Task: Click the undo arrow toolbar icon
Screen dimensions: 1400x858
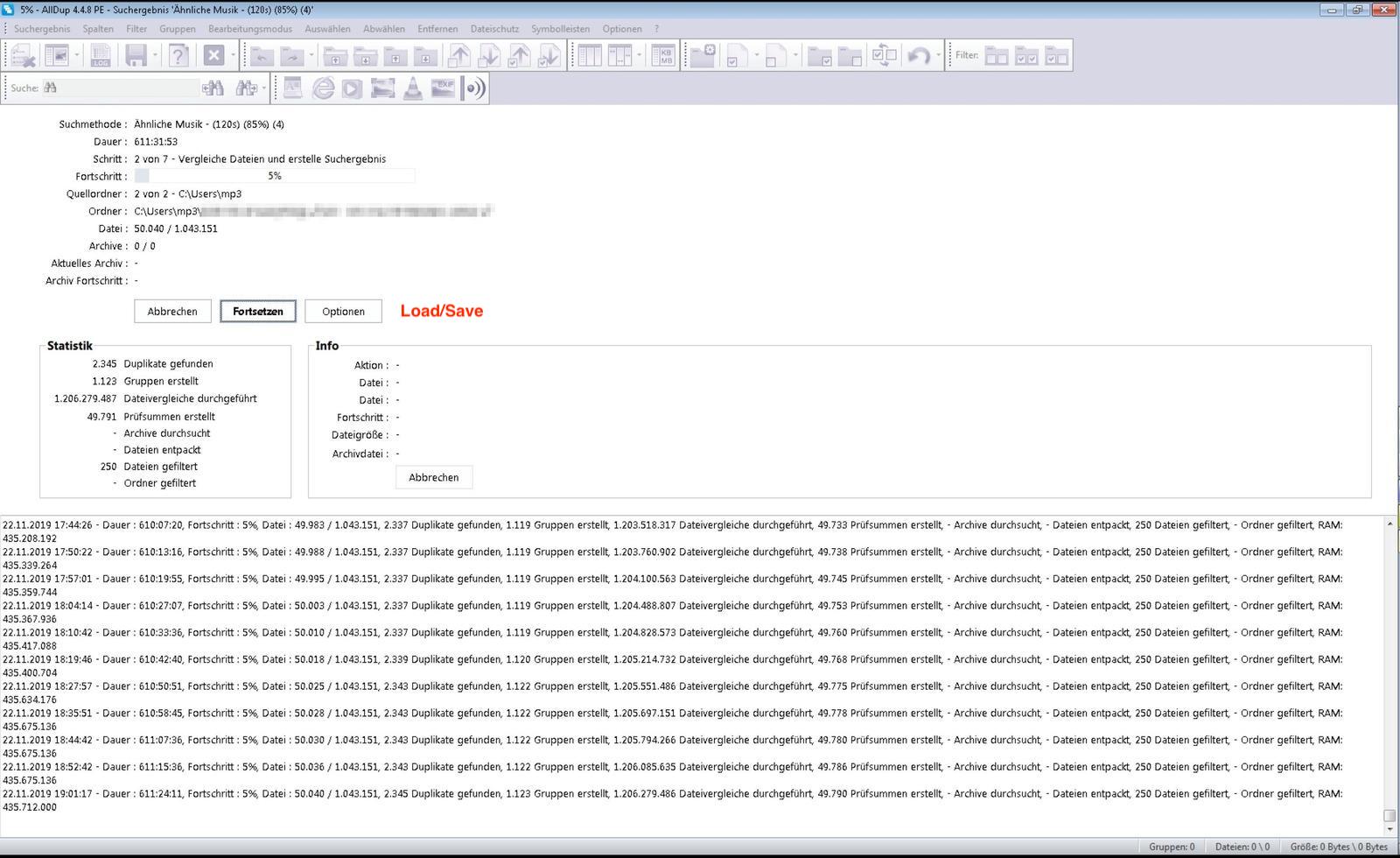Action: pos(918,56)
